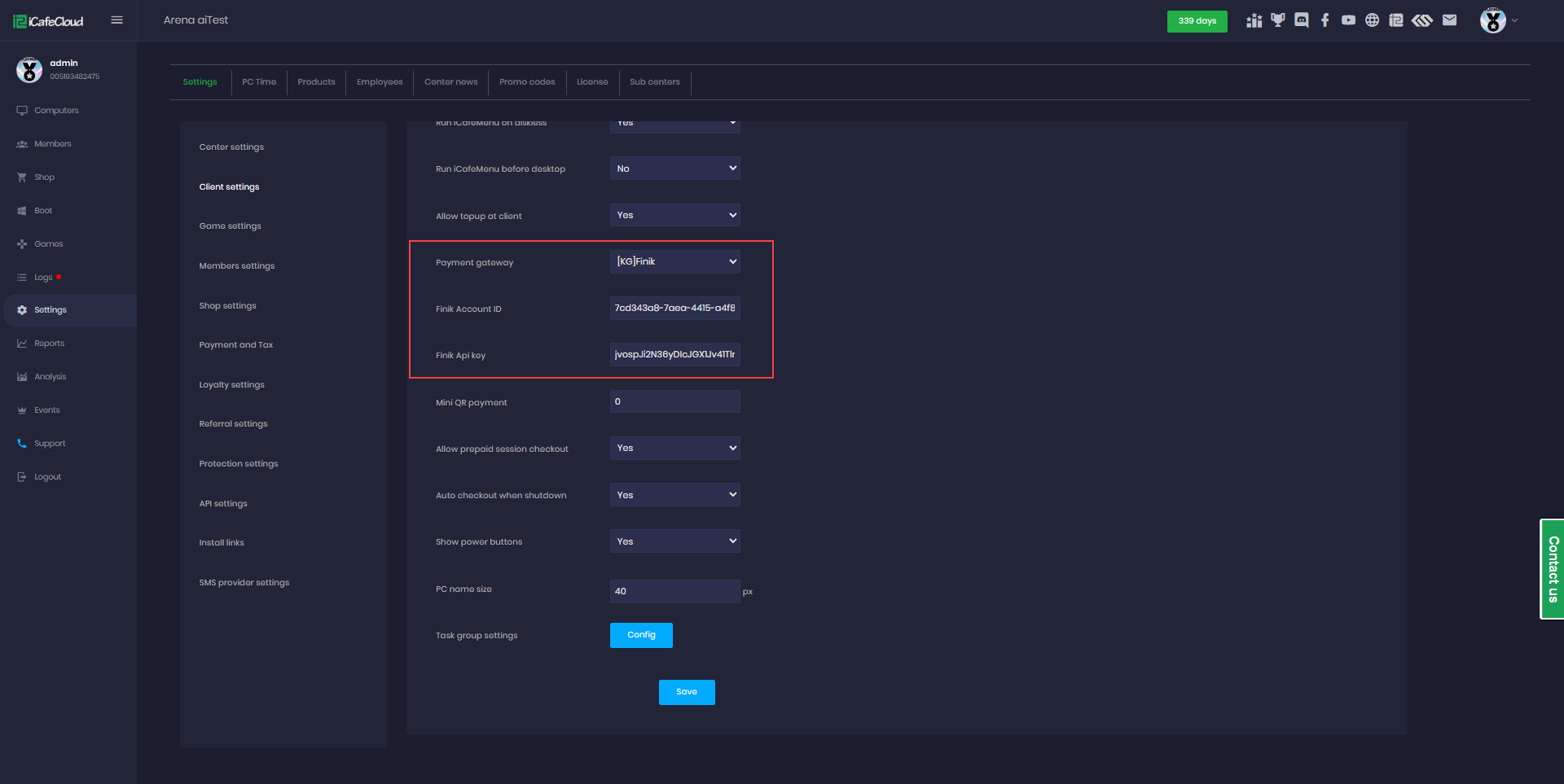
Task: Open the mail envelope icon
Action: [x=1449, y=20]
